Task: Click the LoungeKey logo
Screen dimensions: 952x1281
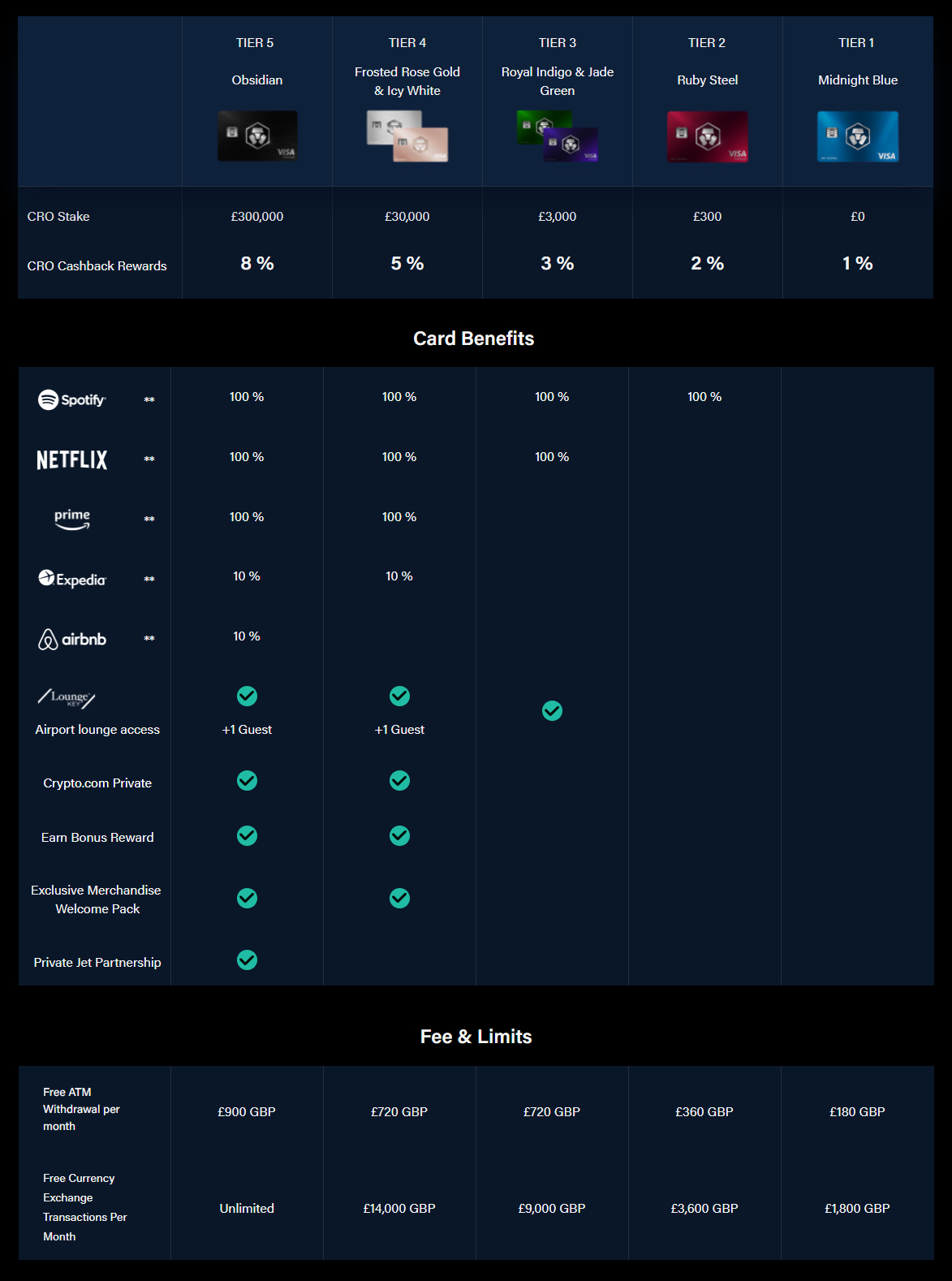Action: (67, 698)
